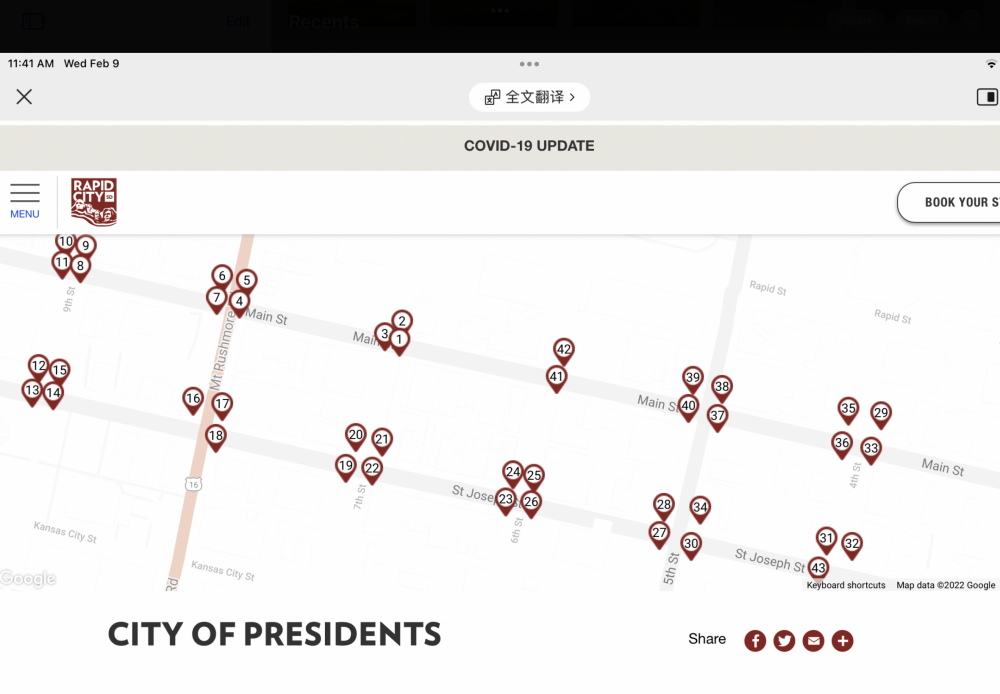Viewport: 1000px width, 694px height.
Task: Select map marker number 20
Action: pyautogui.click(x=356, y=435)
